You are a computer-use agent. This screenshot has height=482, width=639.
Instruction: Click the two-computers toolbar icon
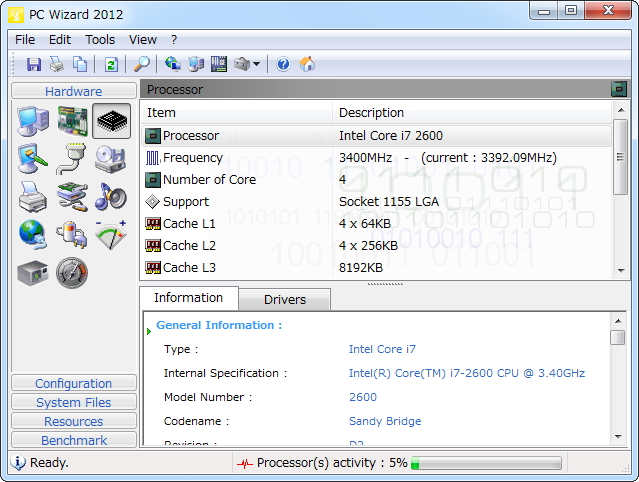[x=196, y=64]
